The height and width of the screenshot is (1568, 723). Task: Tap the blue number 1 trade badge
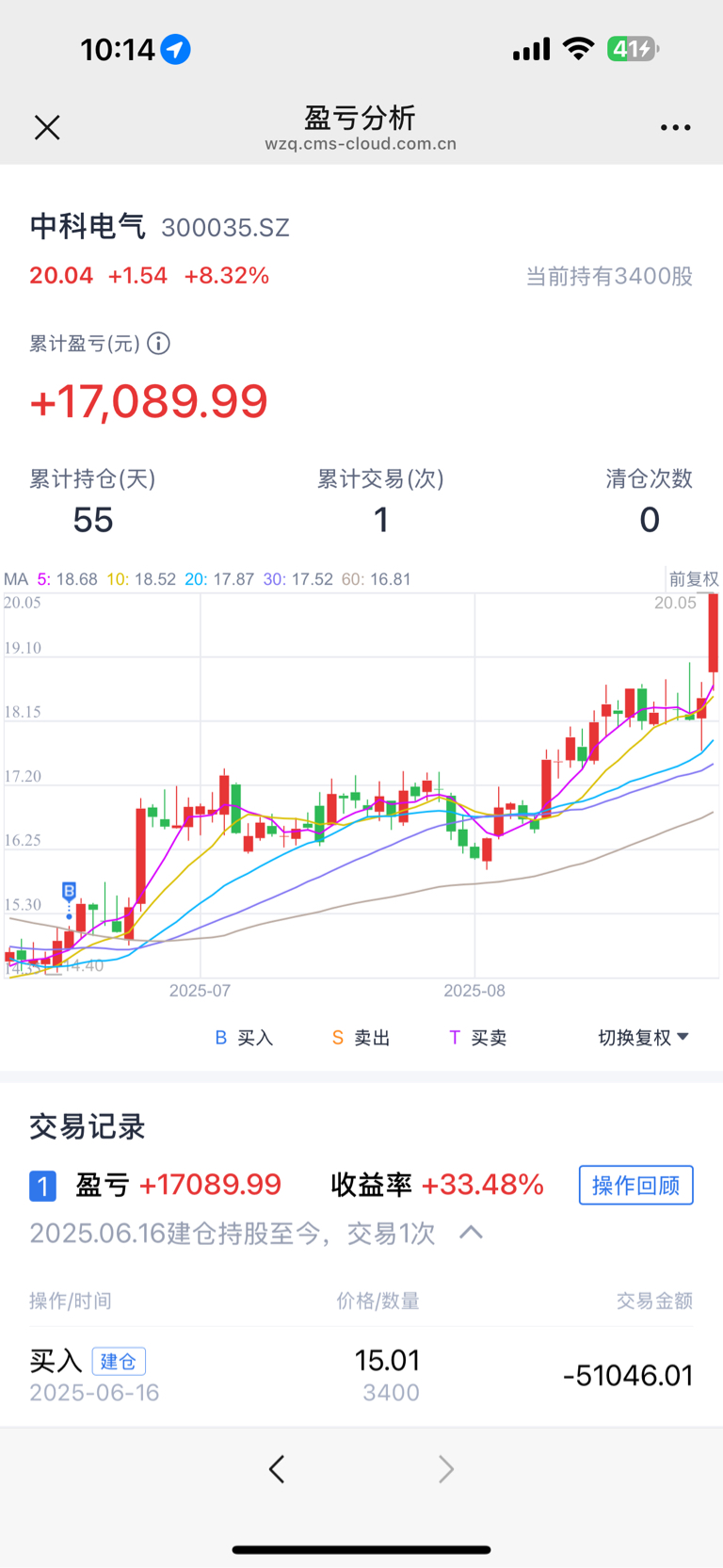(x=42, y=1186)
